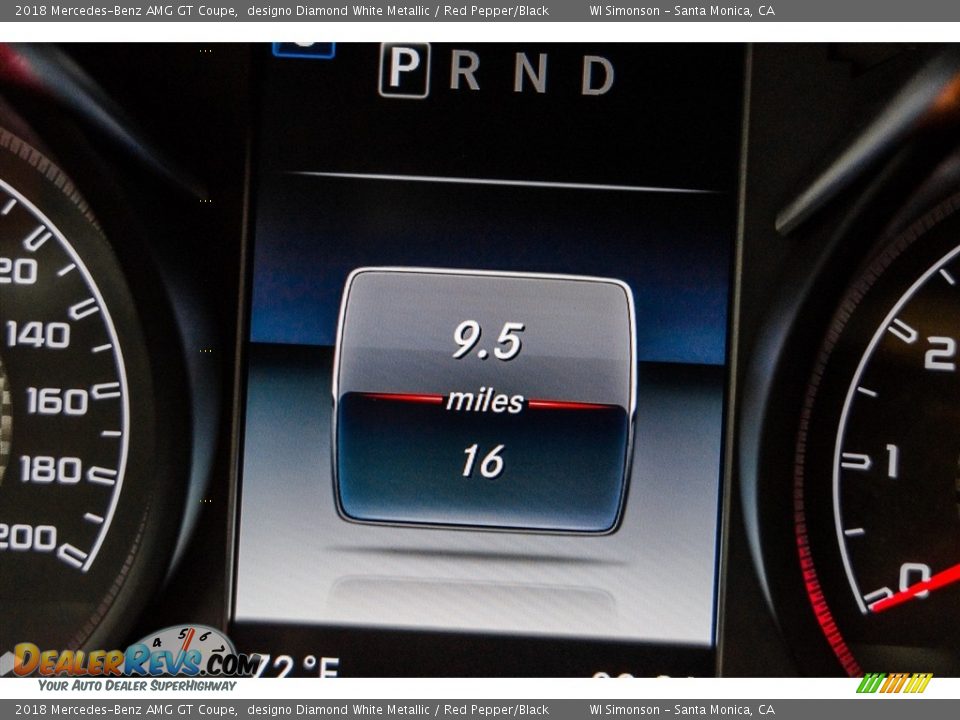Click the highlighted P gear indicator
The image size is (960, 720).
pyautogui.click(x=404, y=69)
